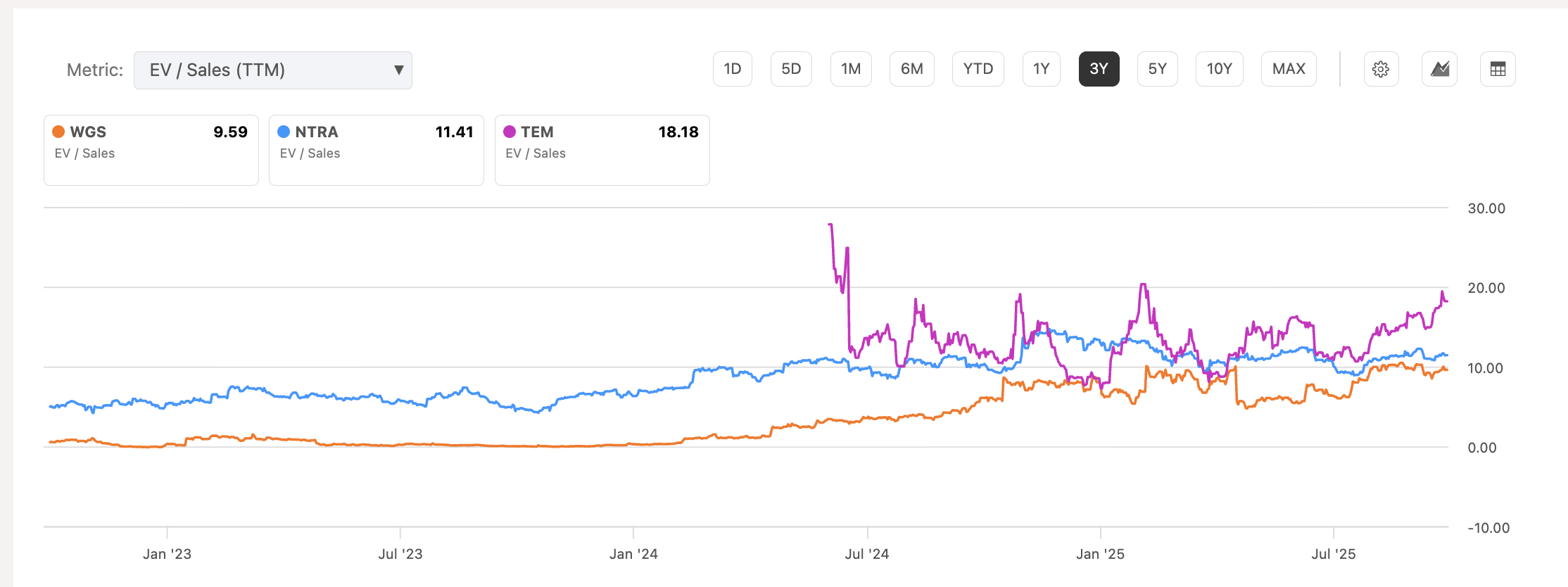1568x587 pixels.
Task: Click the 6M range control
Action: (x=912, y=69)
